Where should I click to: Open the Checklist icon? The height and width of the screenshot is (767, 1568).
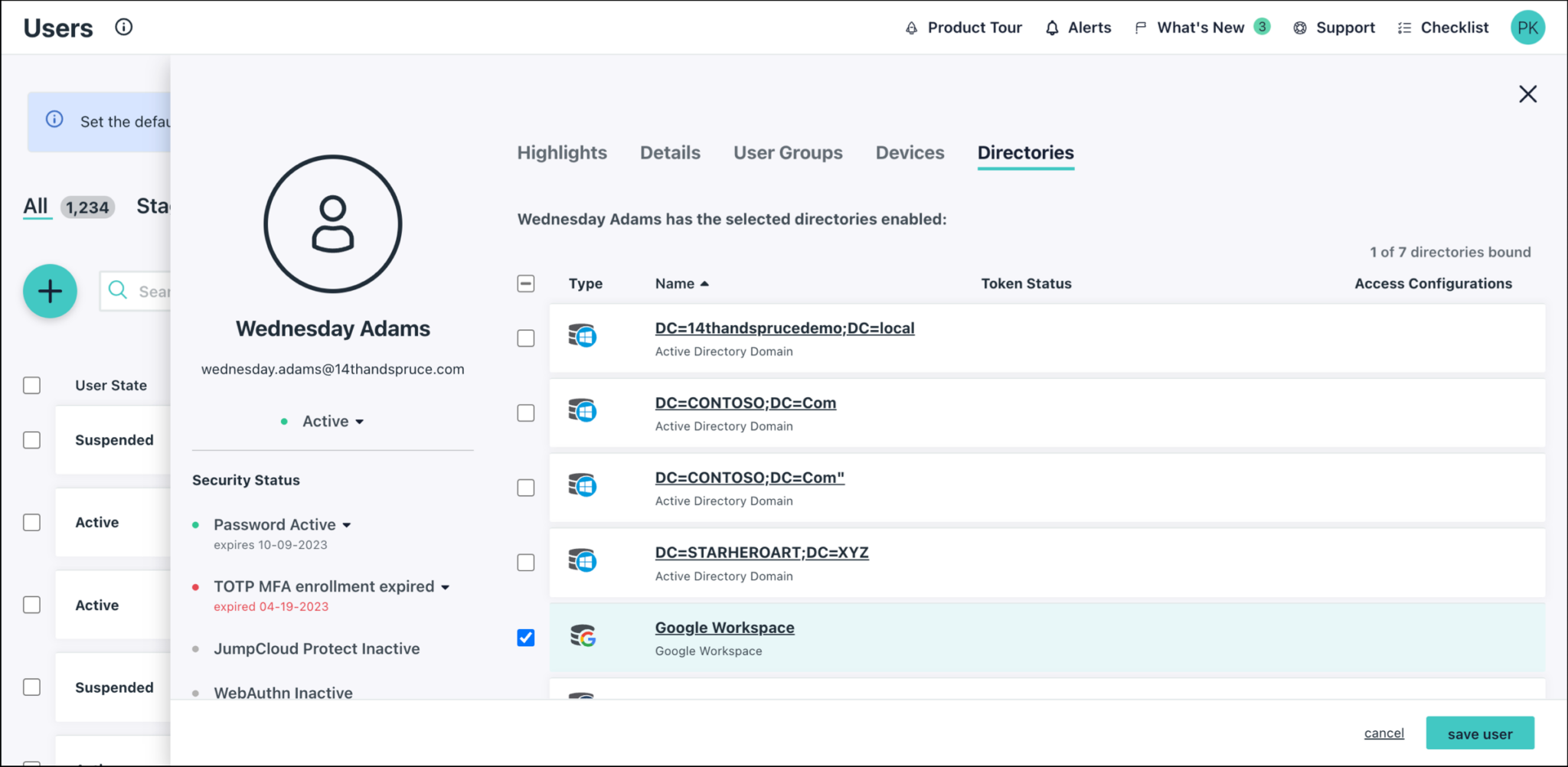(x=1404, y=27)
